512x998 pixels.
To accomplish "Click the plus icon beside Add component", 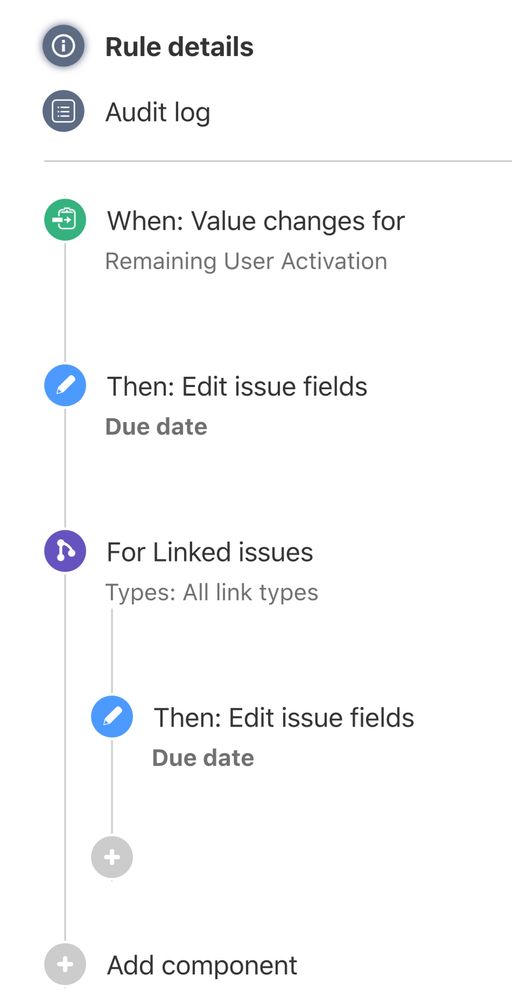I will 64,965.
